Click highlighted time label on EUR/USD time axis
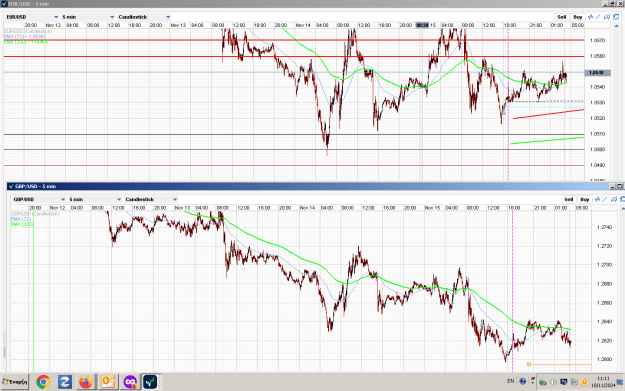625x391 pixels. pos(423,25)
